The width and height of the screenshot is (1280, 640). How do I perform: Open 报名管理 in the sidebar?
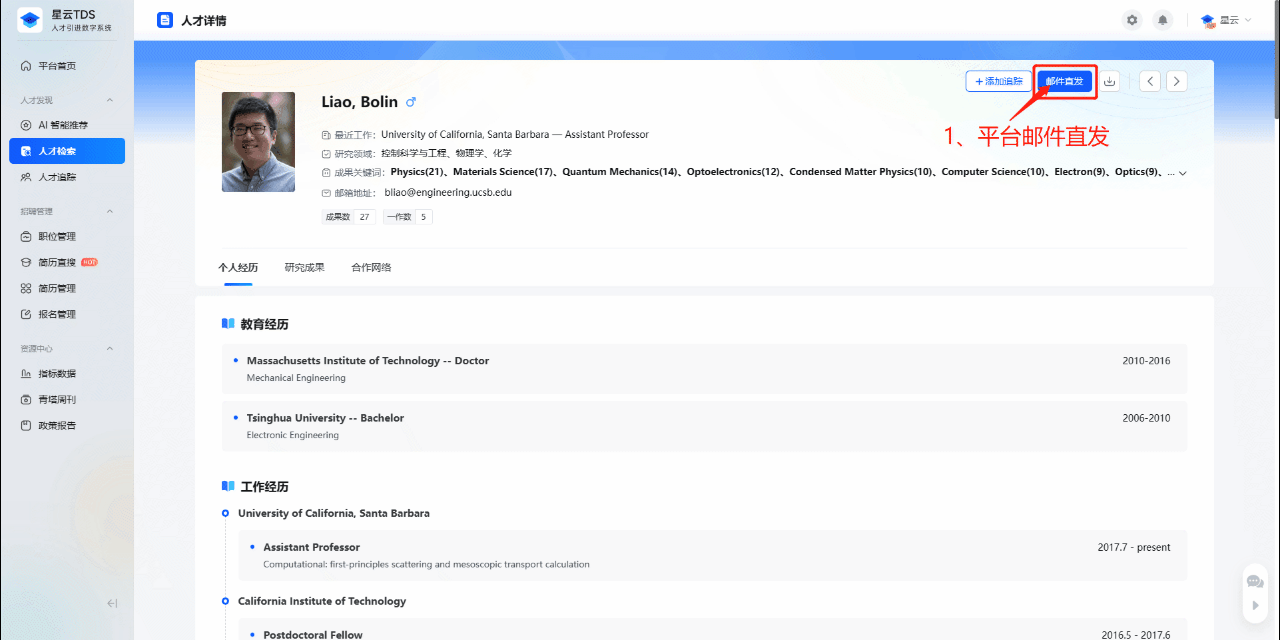[x=67, y=314]
